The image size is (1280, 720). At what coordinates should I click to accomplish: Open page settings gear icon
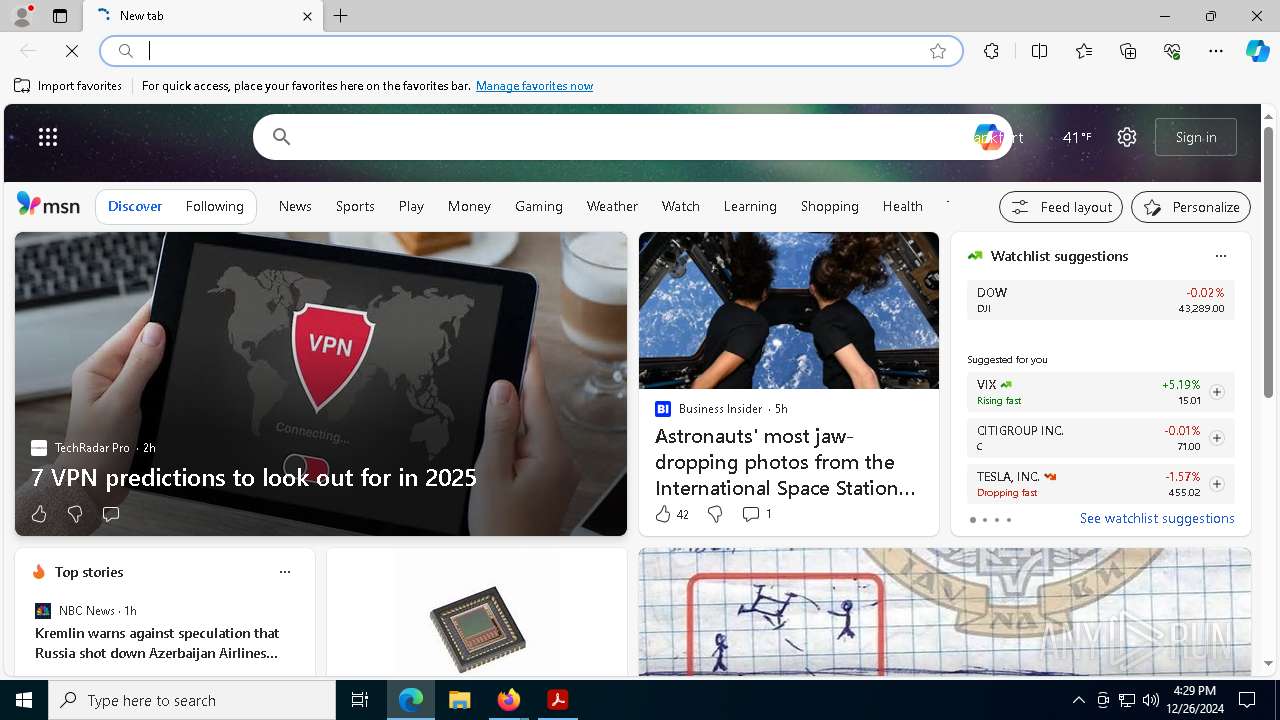[1127, 137]
